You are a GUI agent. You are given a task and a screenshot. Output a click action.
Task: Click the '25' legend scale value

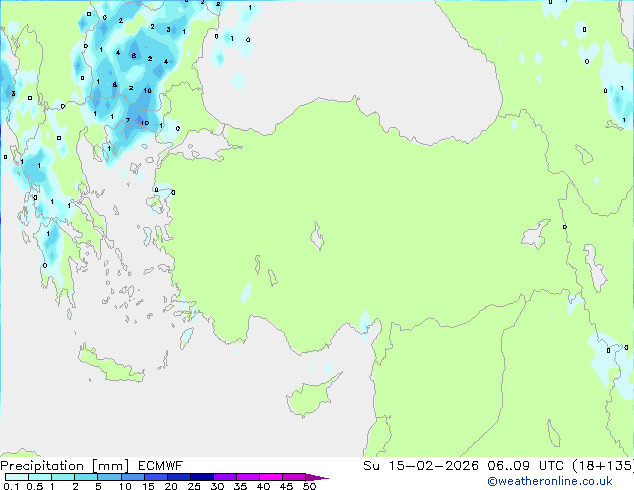[x=194, y=486]
